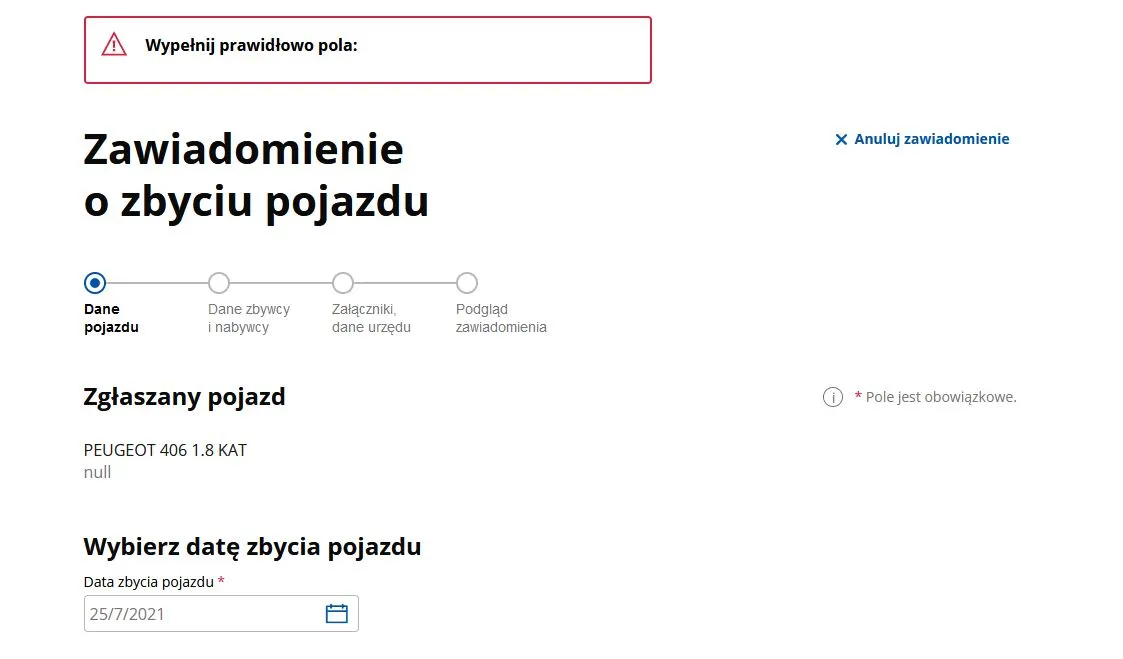Click the info icon near the mandatory field note

(833, 397)
